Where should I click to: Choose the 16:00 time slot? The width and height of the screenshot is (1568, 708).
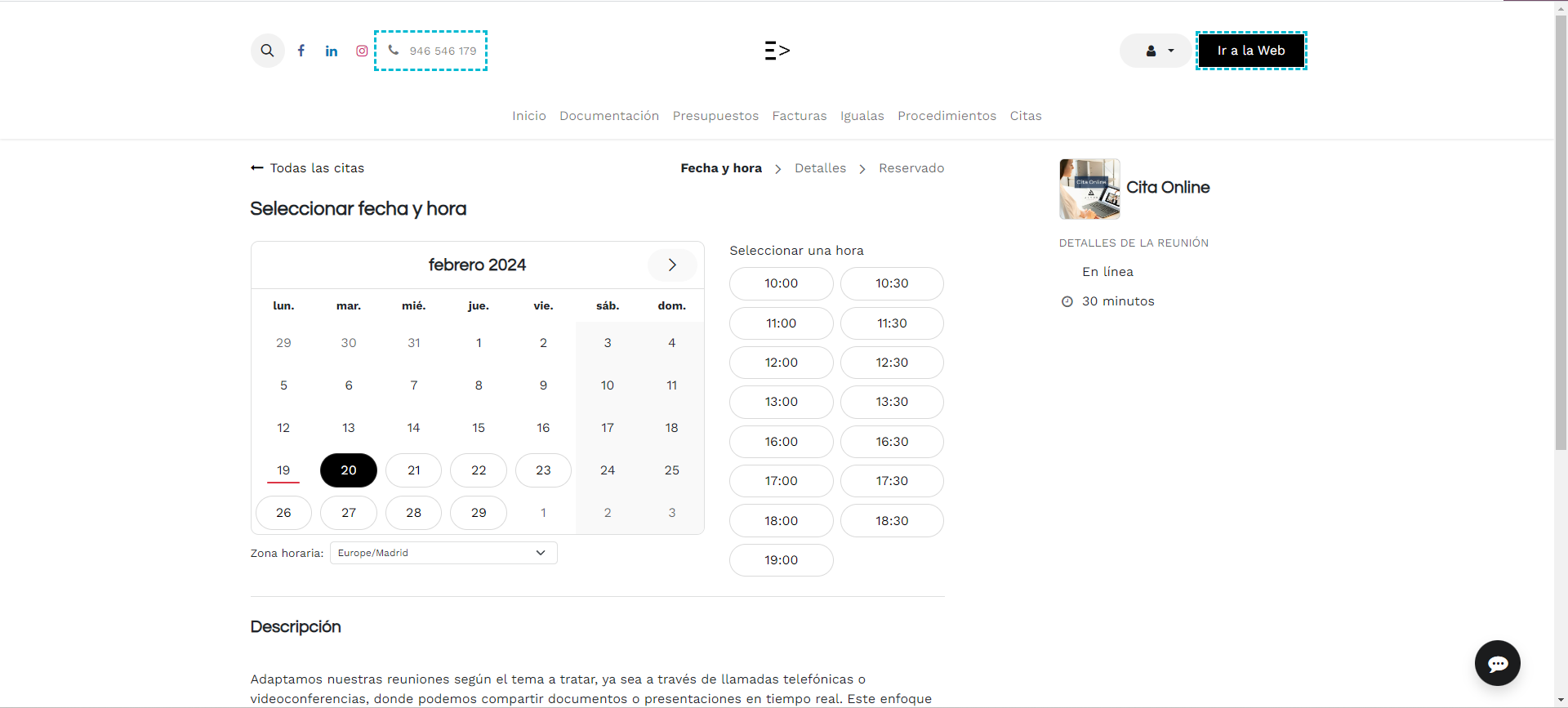click(781, 442)
